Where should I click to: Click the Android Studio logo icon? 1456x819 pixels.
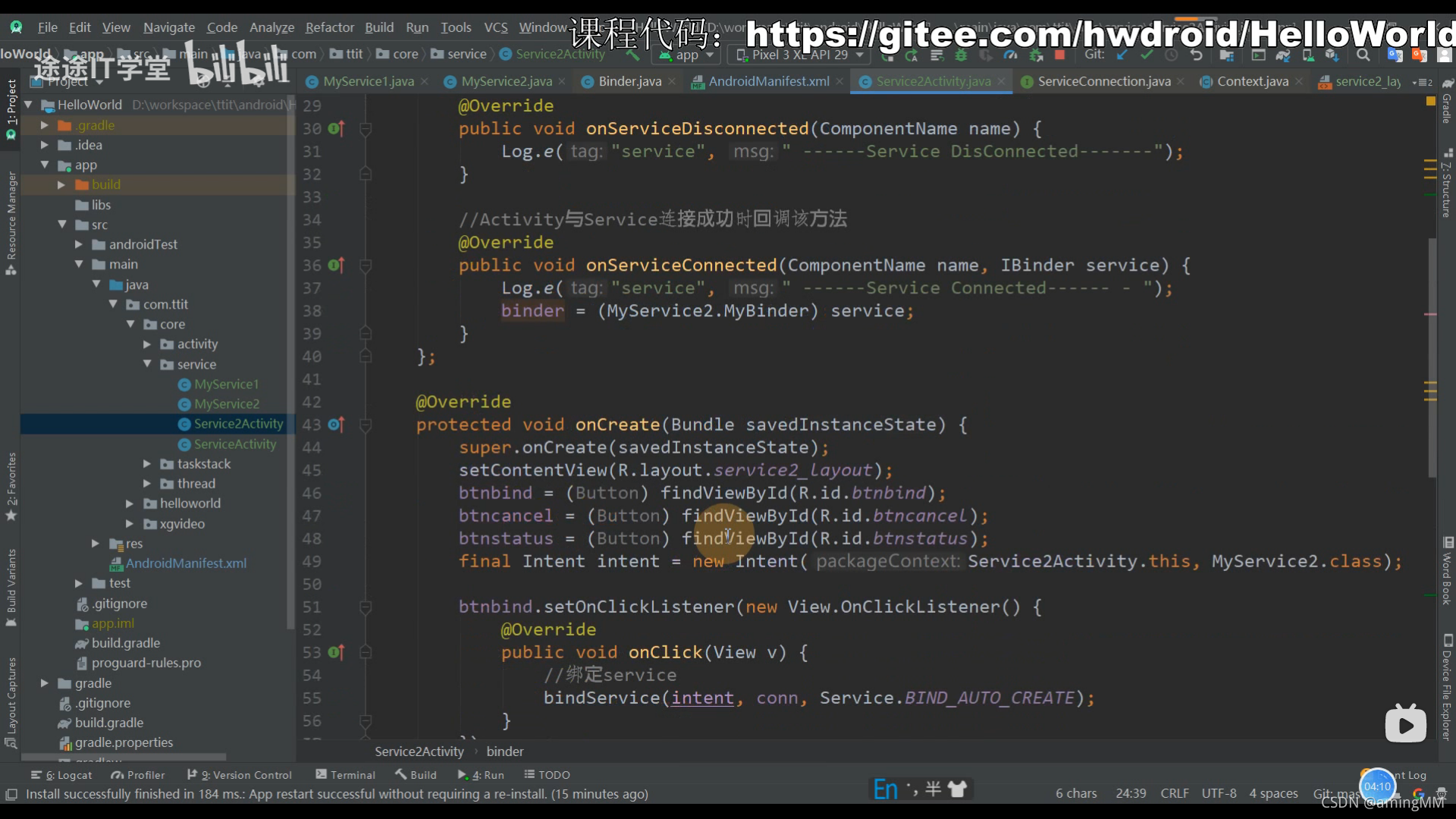click(x=16, y=27)
